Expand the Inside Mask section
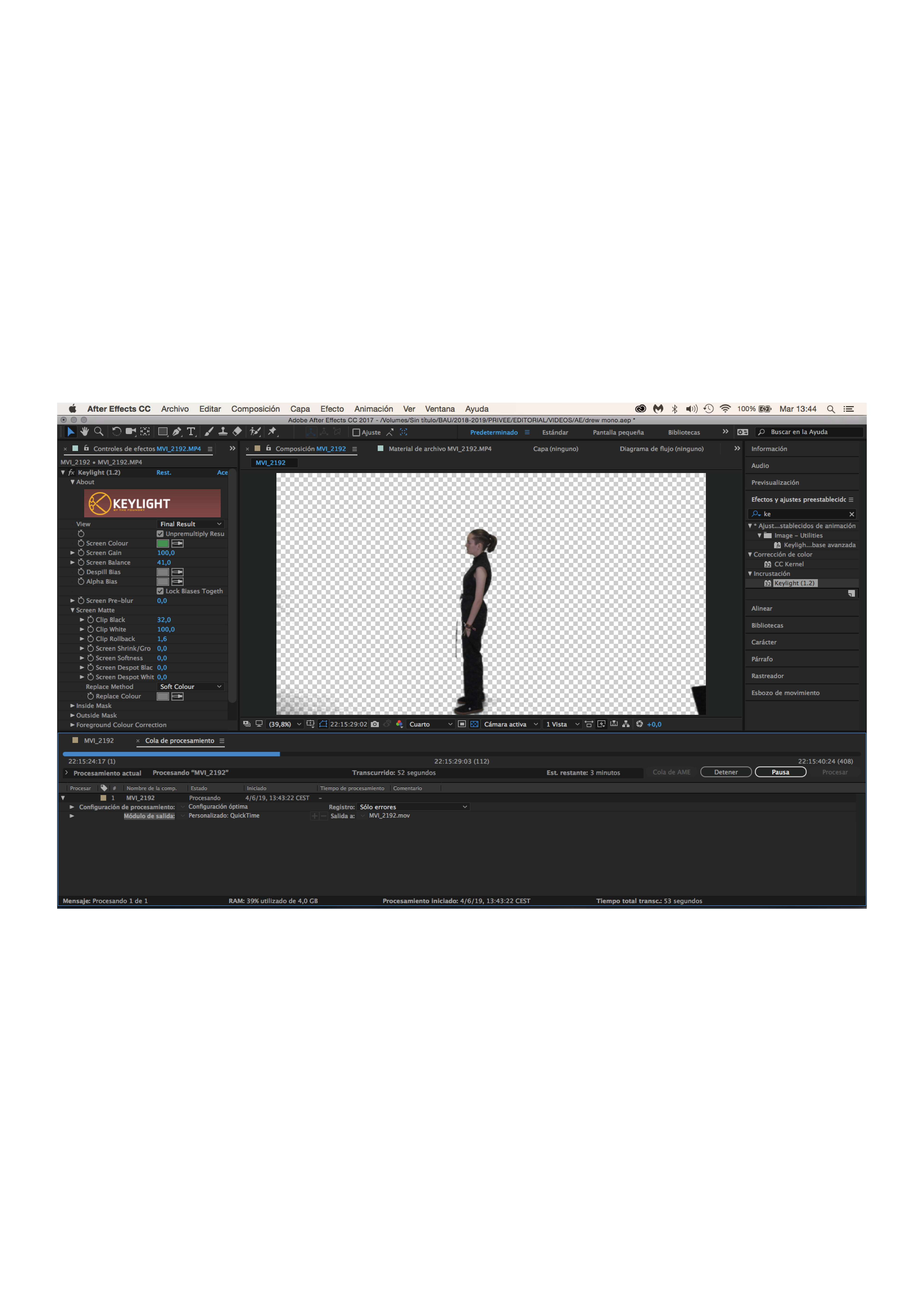Viewport: 924px width, 1307px height. click(x=72, y=706)
